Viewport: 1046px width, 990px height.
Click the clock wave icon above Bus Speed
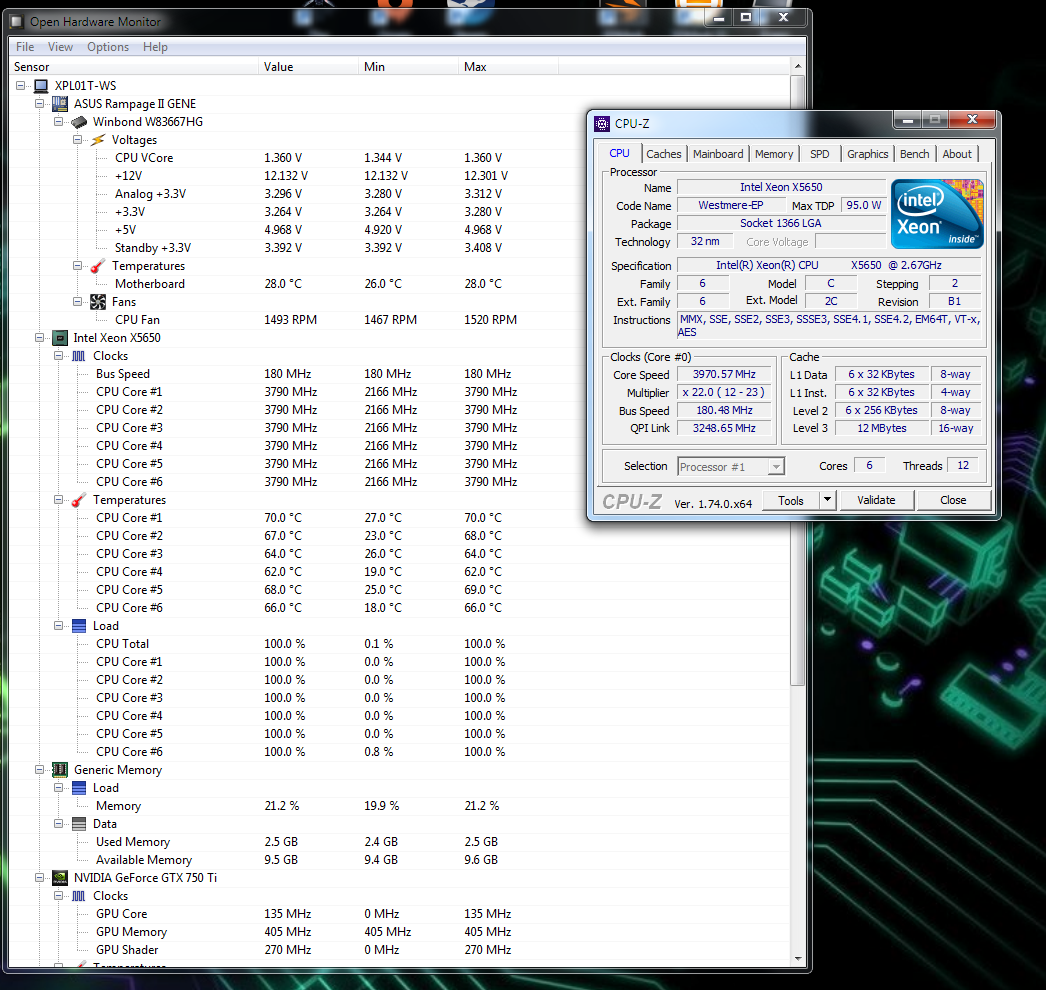pos(79,356)
